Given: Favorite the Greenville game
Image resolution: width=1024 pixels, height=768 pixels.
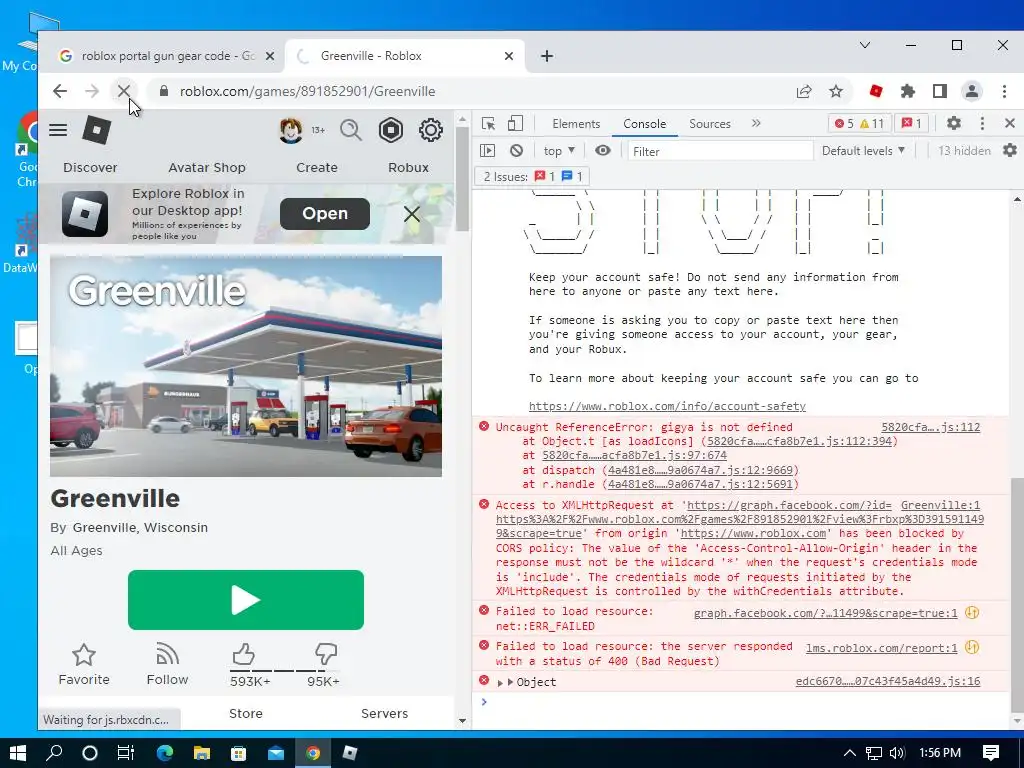Looking at the screenshot, I should point(84,665).
